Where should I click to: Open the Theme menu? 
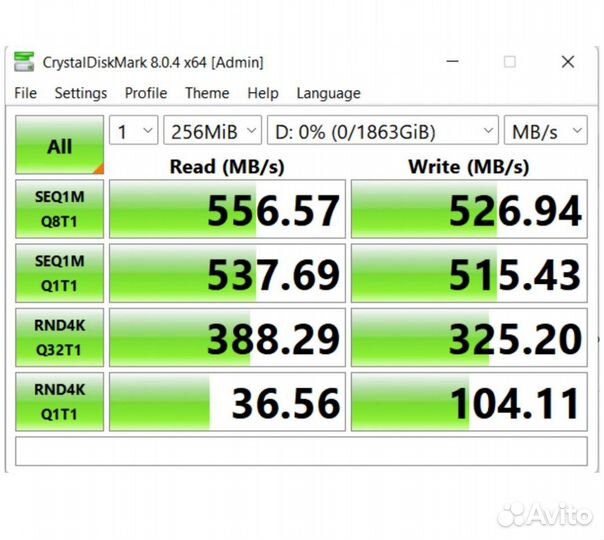207,93
